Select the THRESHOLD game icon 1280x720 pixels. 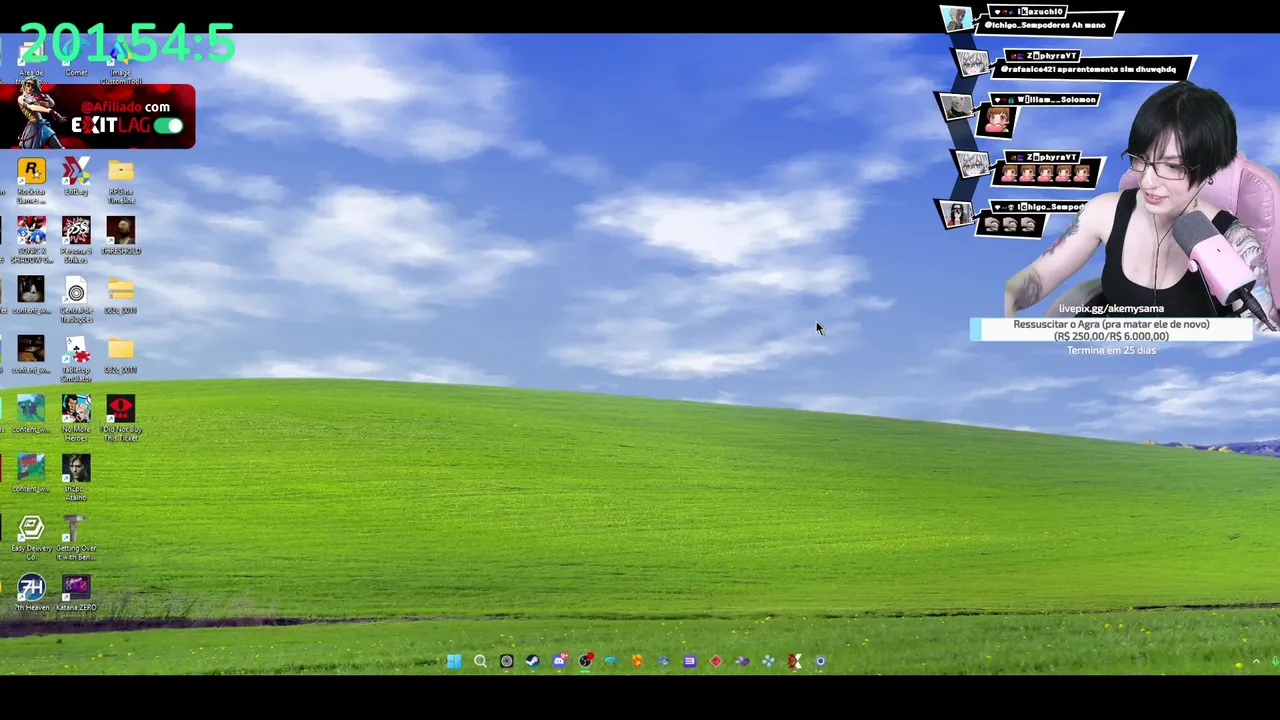coord(121,237)
